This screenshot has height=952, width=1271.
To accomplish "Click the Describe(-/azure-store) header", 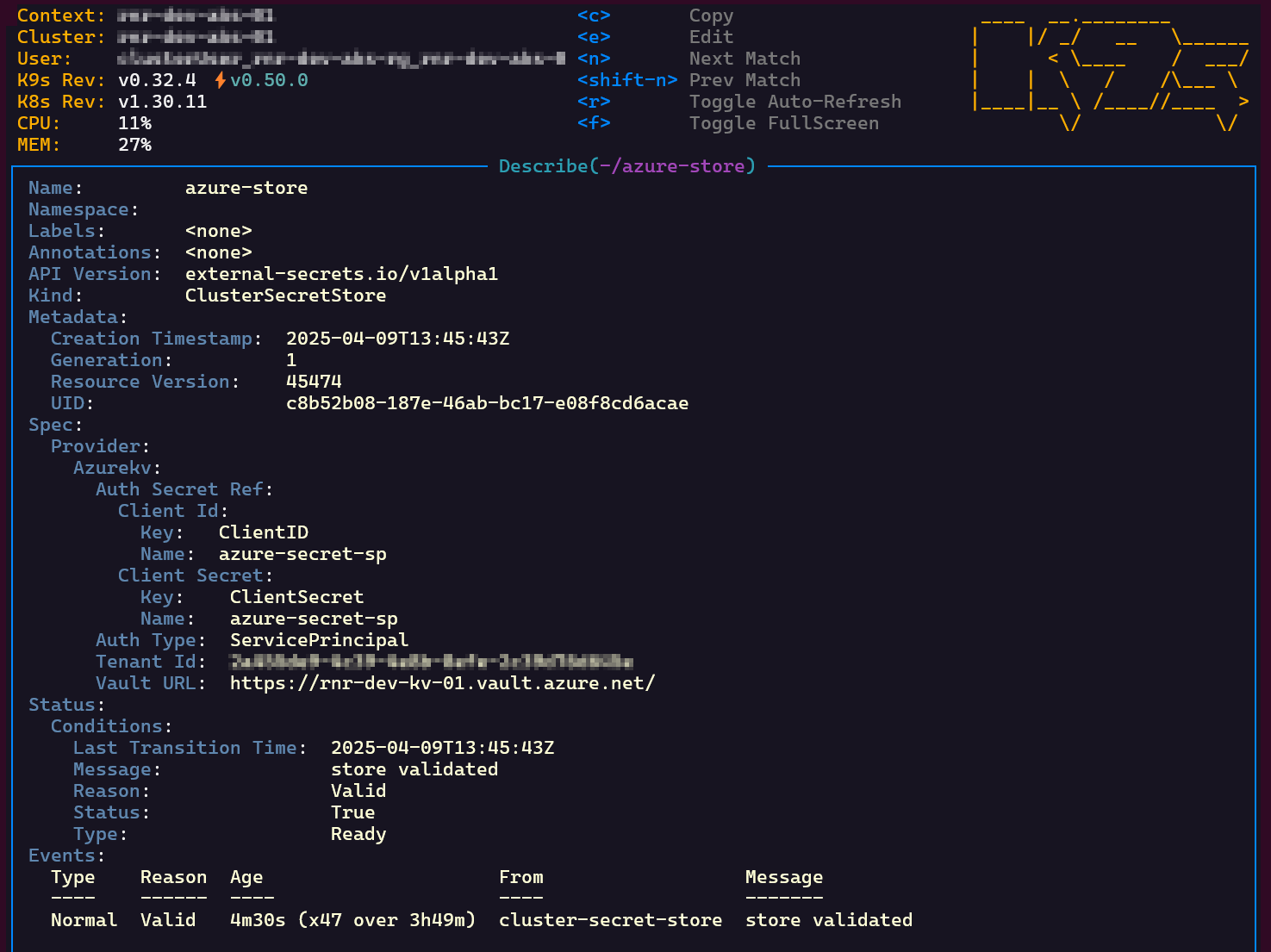I will [x=626, y=165].
